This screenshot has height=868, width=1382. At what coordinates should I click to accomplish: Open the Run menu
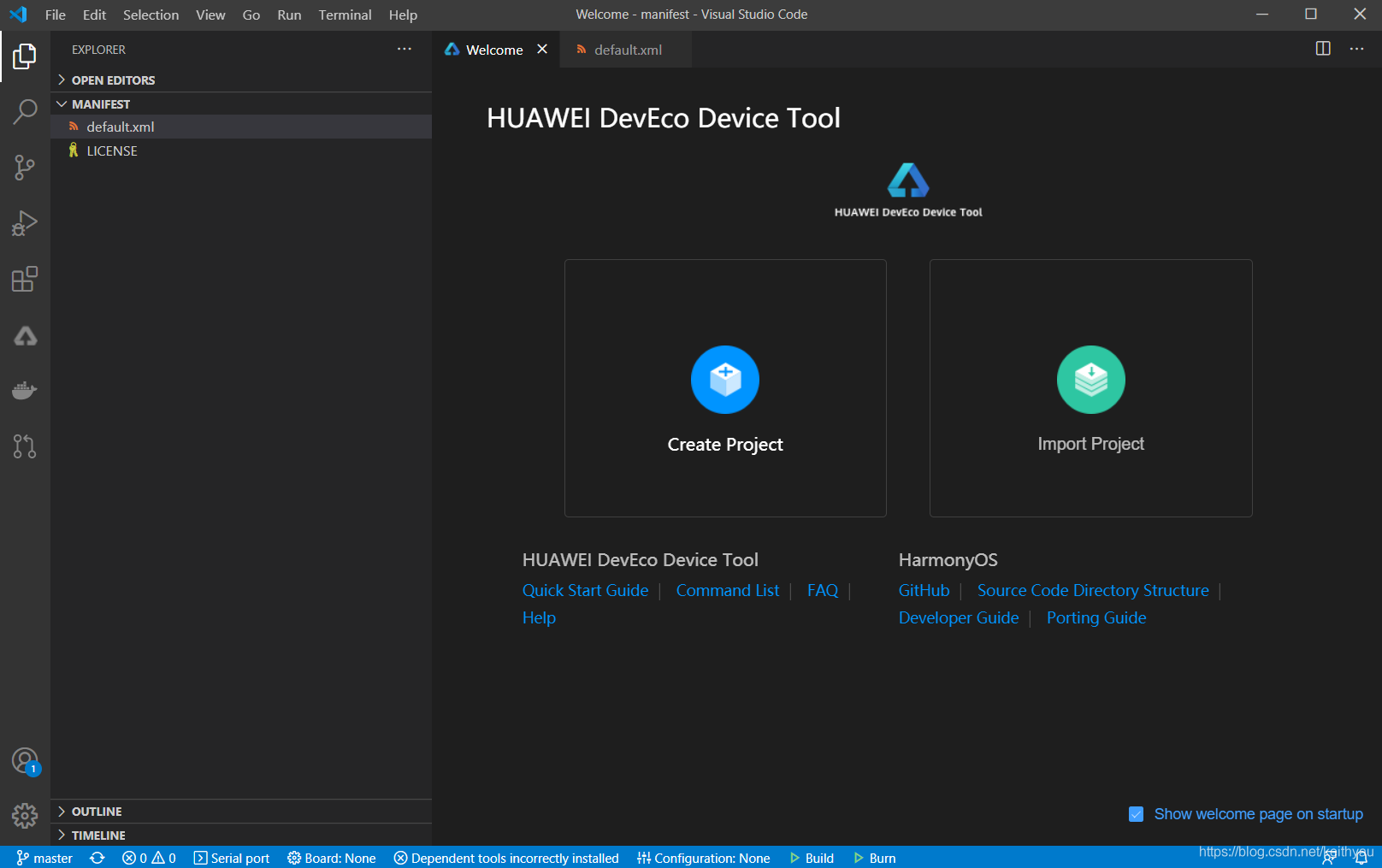289,15
